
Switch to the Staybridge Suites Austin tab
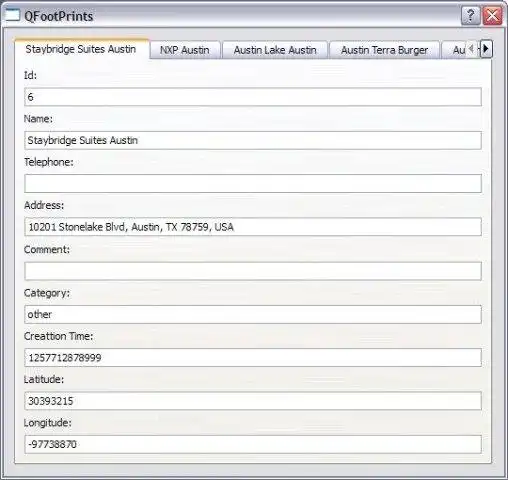coord(81,49)
